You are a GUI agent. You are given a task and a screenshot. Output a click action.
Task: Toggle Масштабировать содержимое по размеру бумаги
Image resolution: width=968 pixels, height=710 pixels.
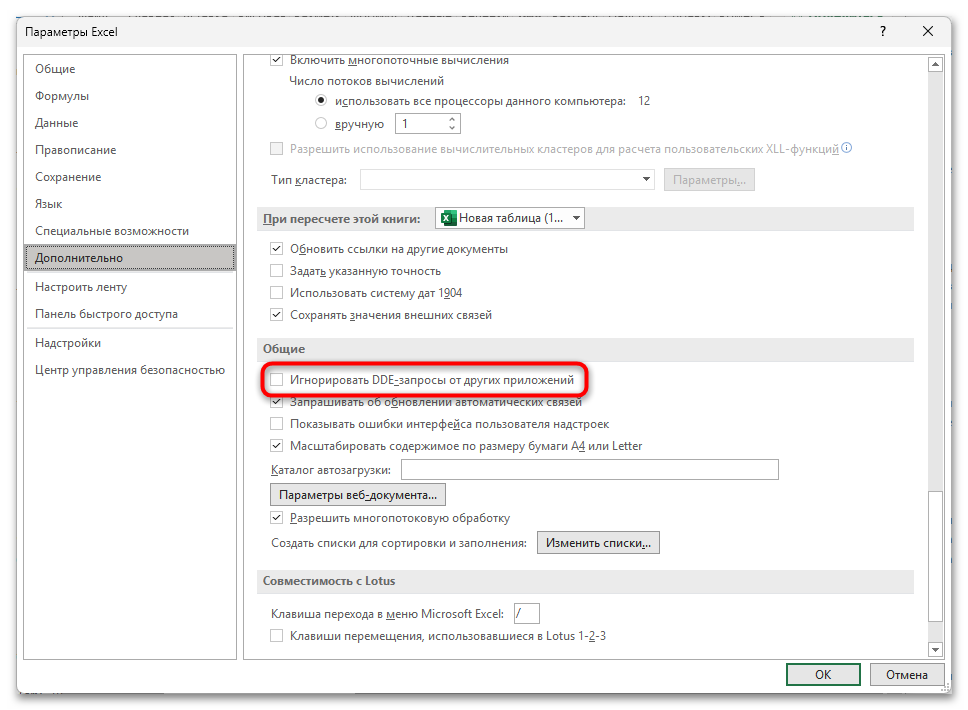pyautogui.click(x=277, y=446)
